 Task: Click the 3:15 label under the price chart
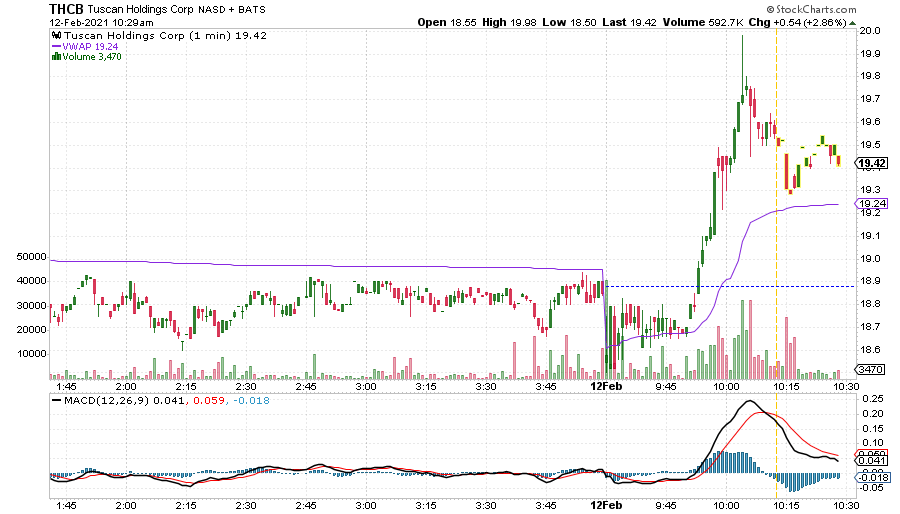425,387
